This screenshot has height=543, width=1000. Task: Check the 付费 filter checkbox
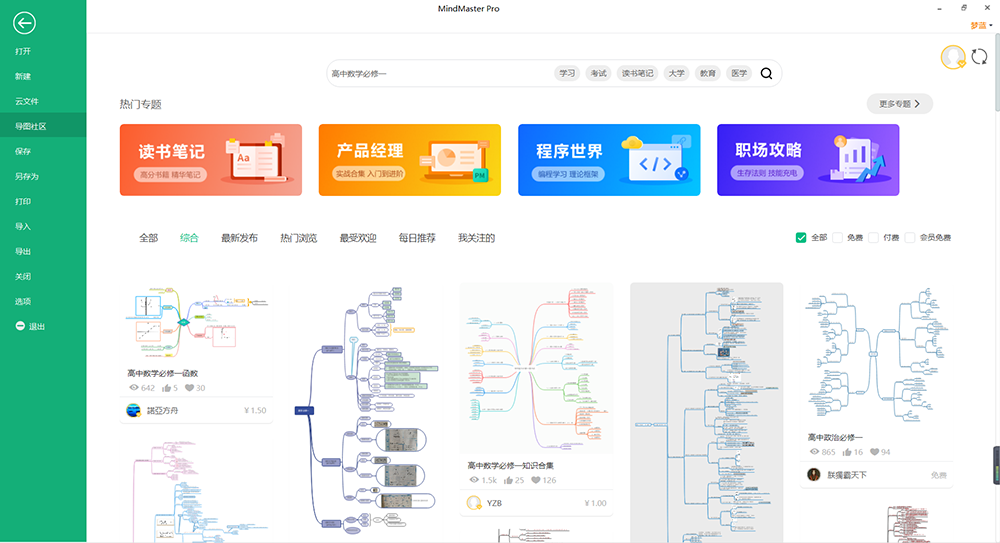[x=874, y=237]
